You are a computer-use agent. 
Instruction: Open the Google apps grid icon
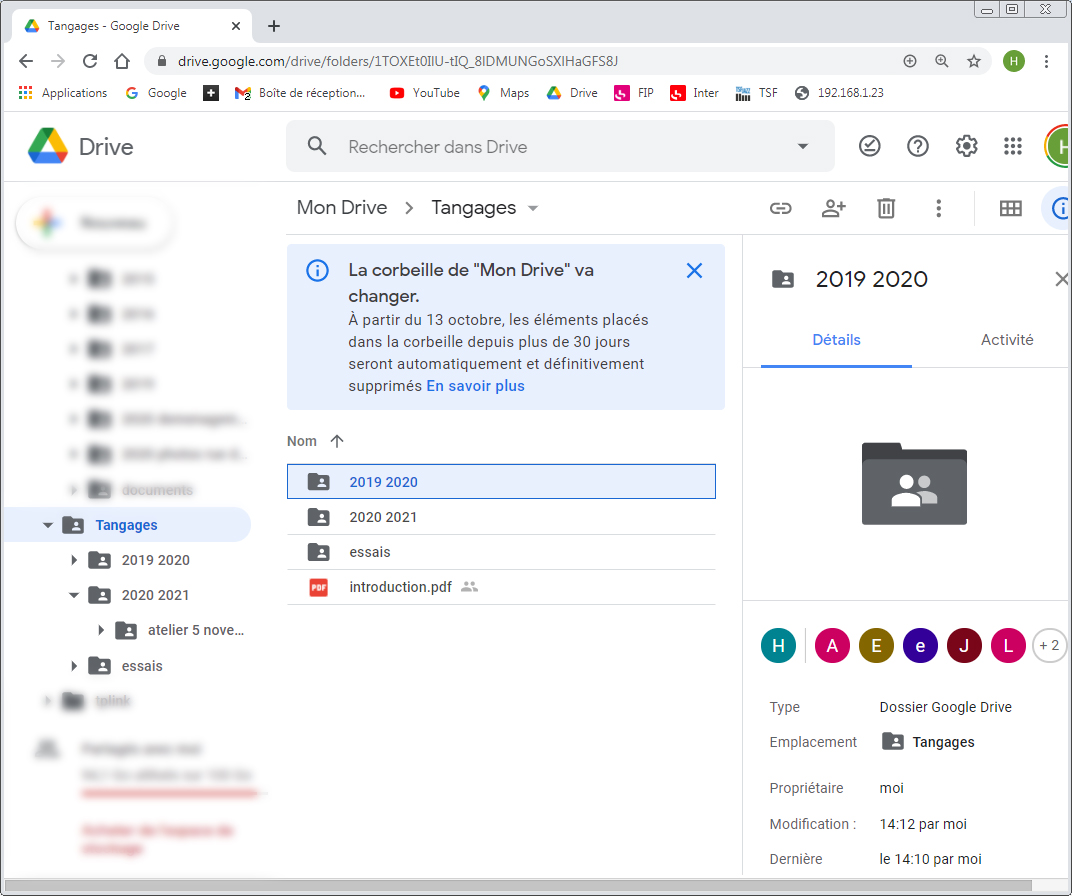tap(1013, 146)
